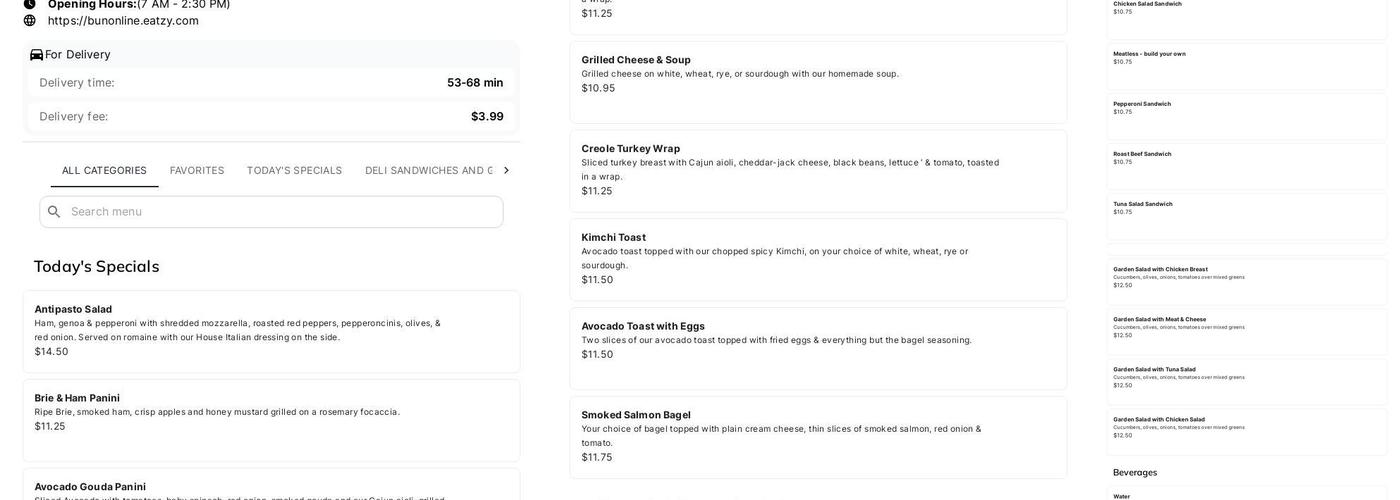The height and width of the screenshot is (500, 1400).
Task: Click the delivery car icon
Action: 36,55
